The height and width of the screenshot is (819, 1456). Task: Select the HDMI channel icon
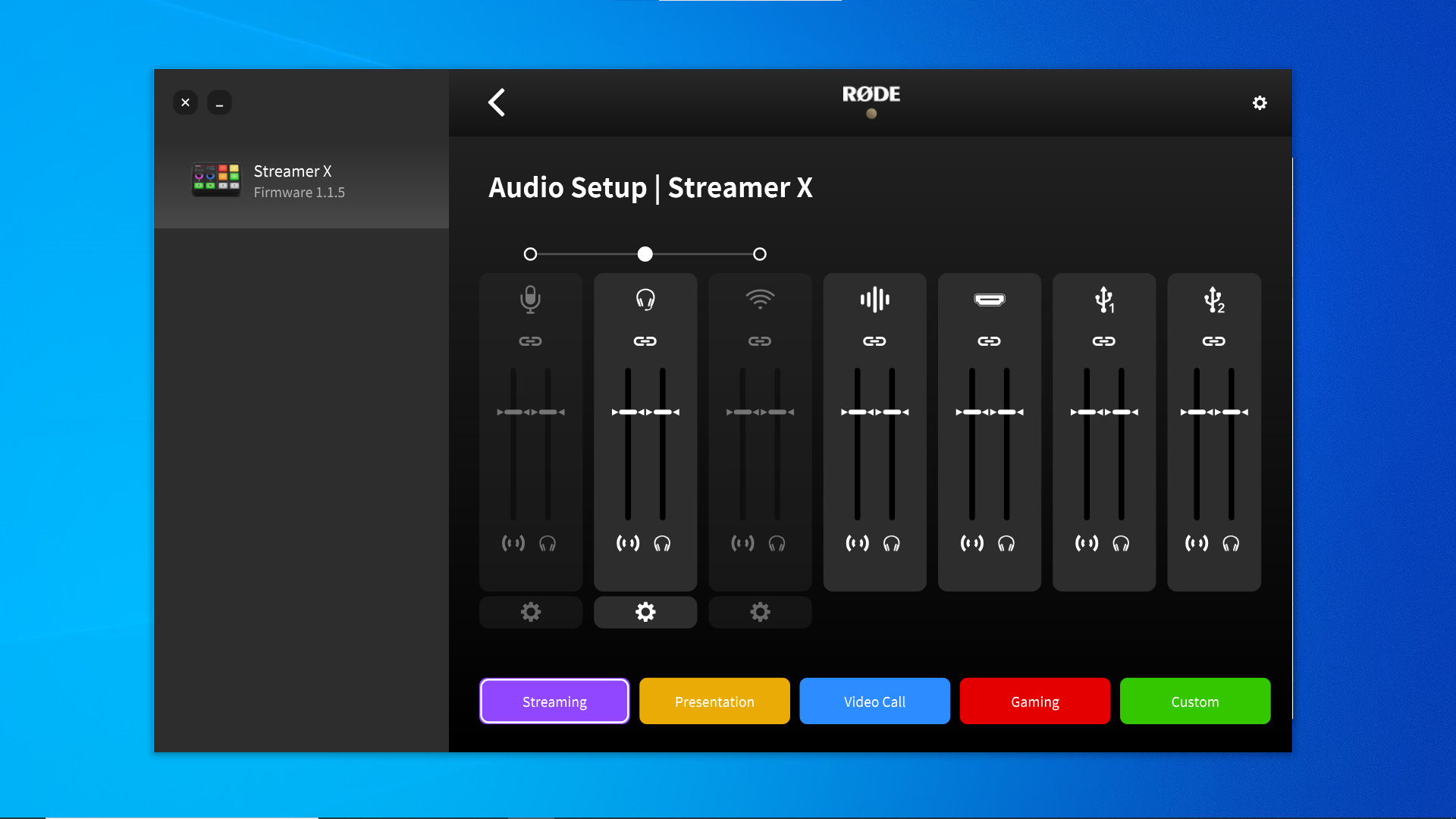click(x=990, y=300)
